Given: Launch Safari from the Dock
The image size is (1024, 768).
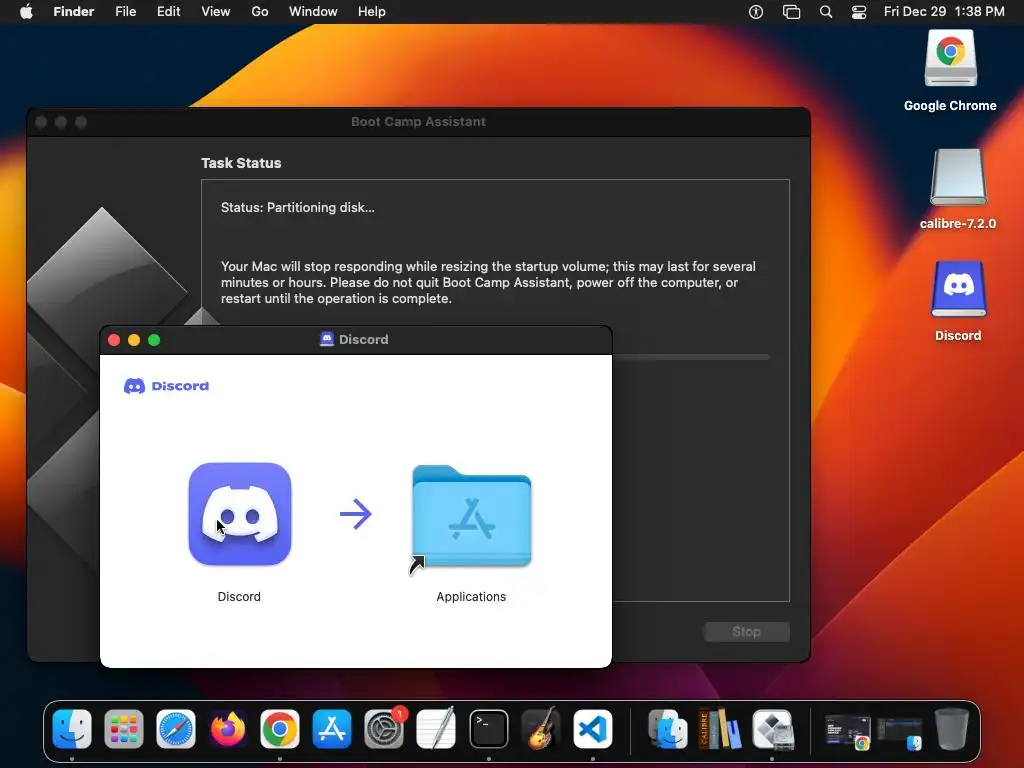Looking at the screenshot, I should 176,729.
